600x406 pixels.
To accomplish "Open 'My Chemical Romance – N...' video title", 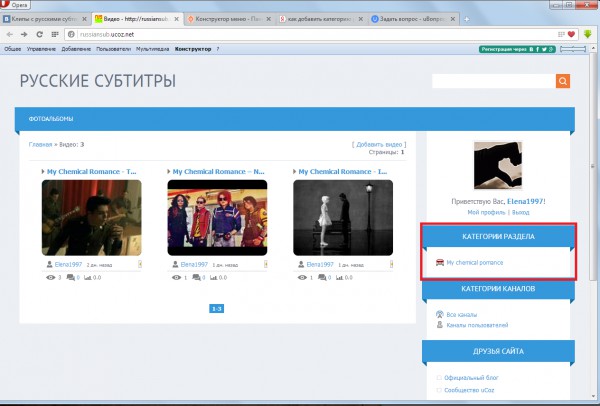I will point(218,171).
